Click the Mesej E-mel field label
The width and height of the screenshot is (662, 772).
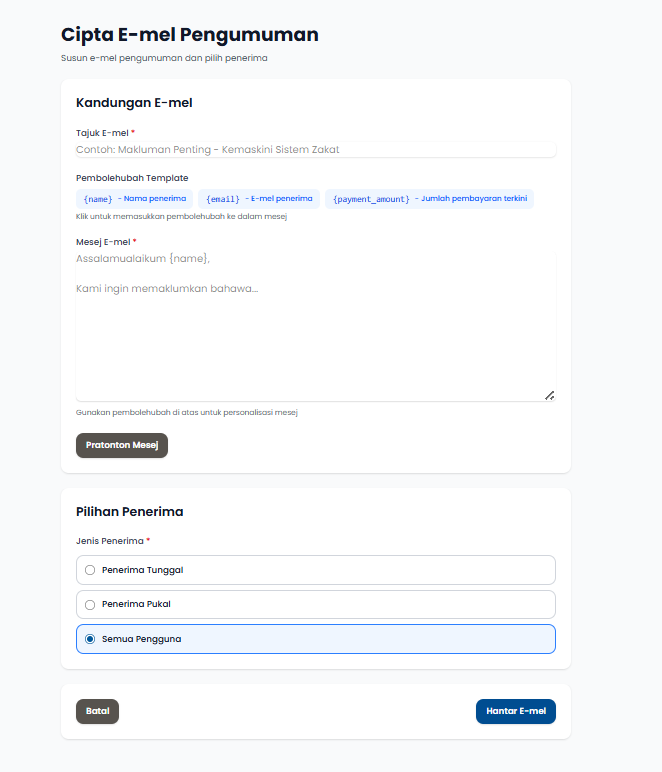[103, 241]
